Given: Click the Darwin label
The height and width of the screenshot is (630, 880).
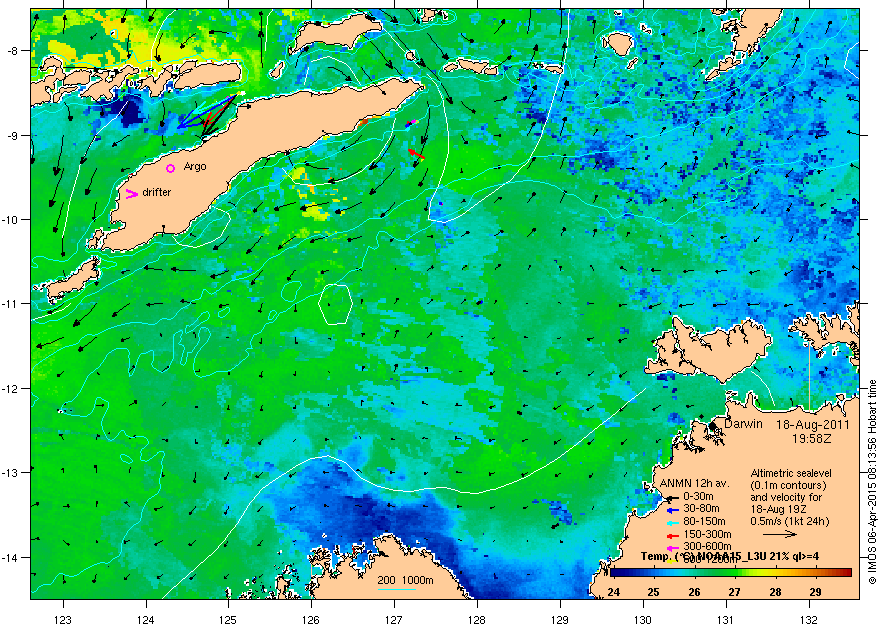Looking at the screenshot, I should point(743,424).
